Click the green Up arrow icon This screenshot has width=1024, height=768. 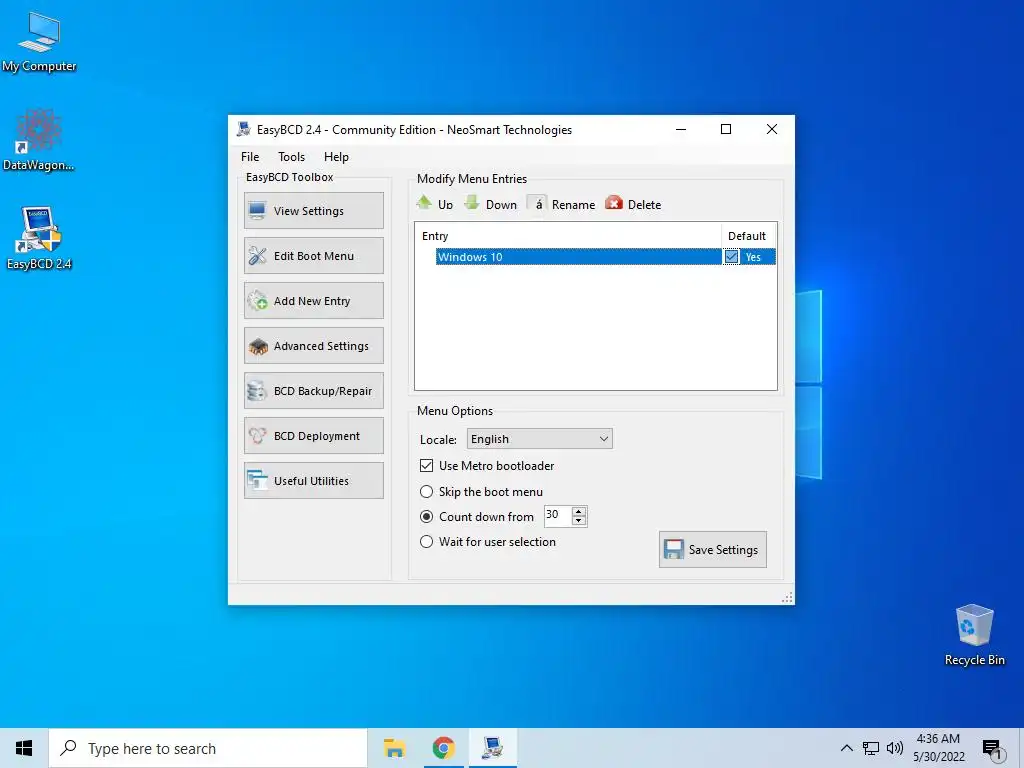(424, 202)
